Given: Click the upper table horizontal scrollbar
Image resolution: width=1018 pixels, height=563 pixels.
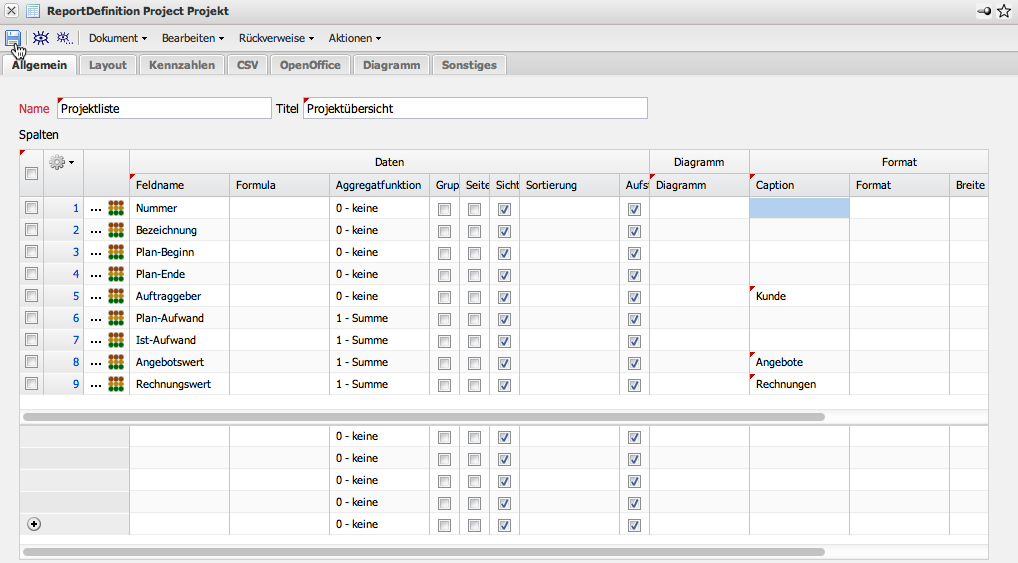Looking at the screenshot, I should click(422, 416).
